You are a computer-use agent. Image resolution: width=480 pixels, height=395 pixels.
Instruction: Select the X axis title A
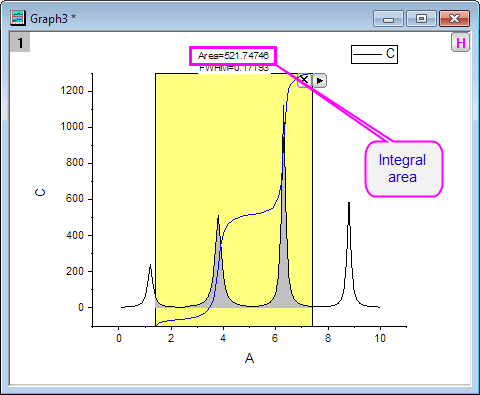point(249,359)
